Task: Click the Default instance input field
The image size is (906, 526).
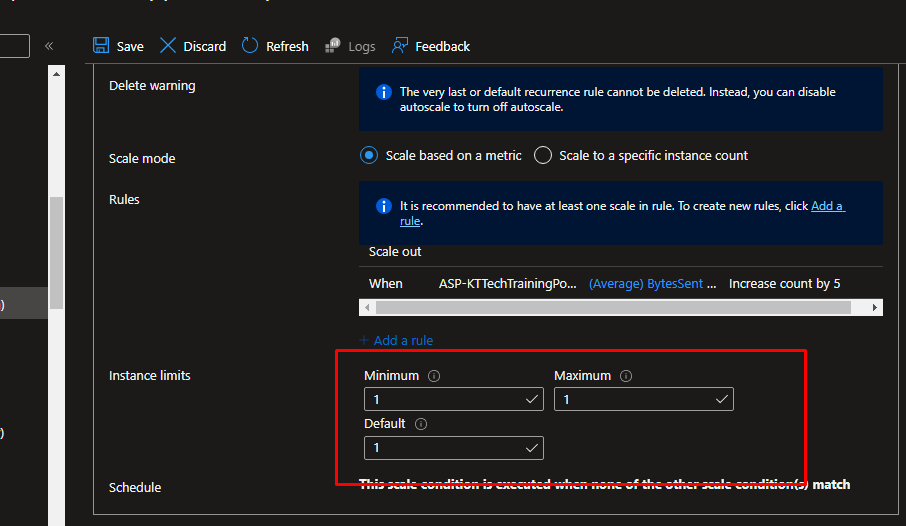Action: 445,447
